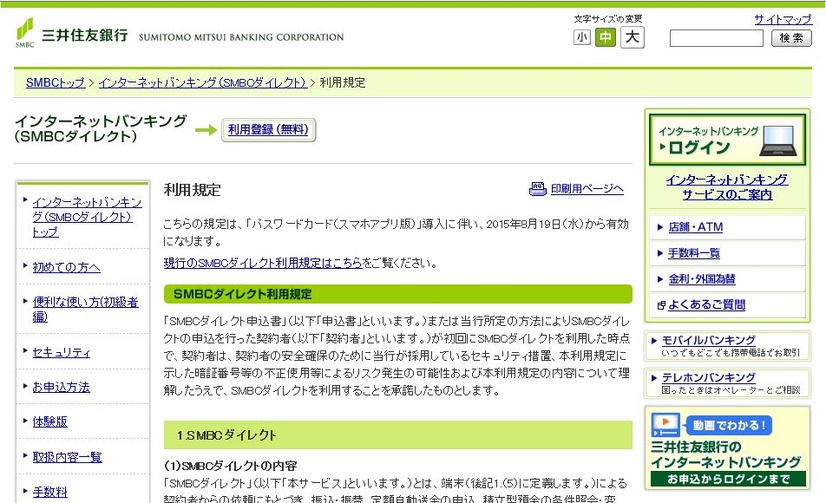Click the SMBC green logo icon
This screenshot has height=503, width=826.
(x=25, y=32)
